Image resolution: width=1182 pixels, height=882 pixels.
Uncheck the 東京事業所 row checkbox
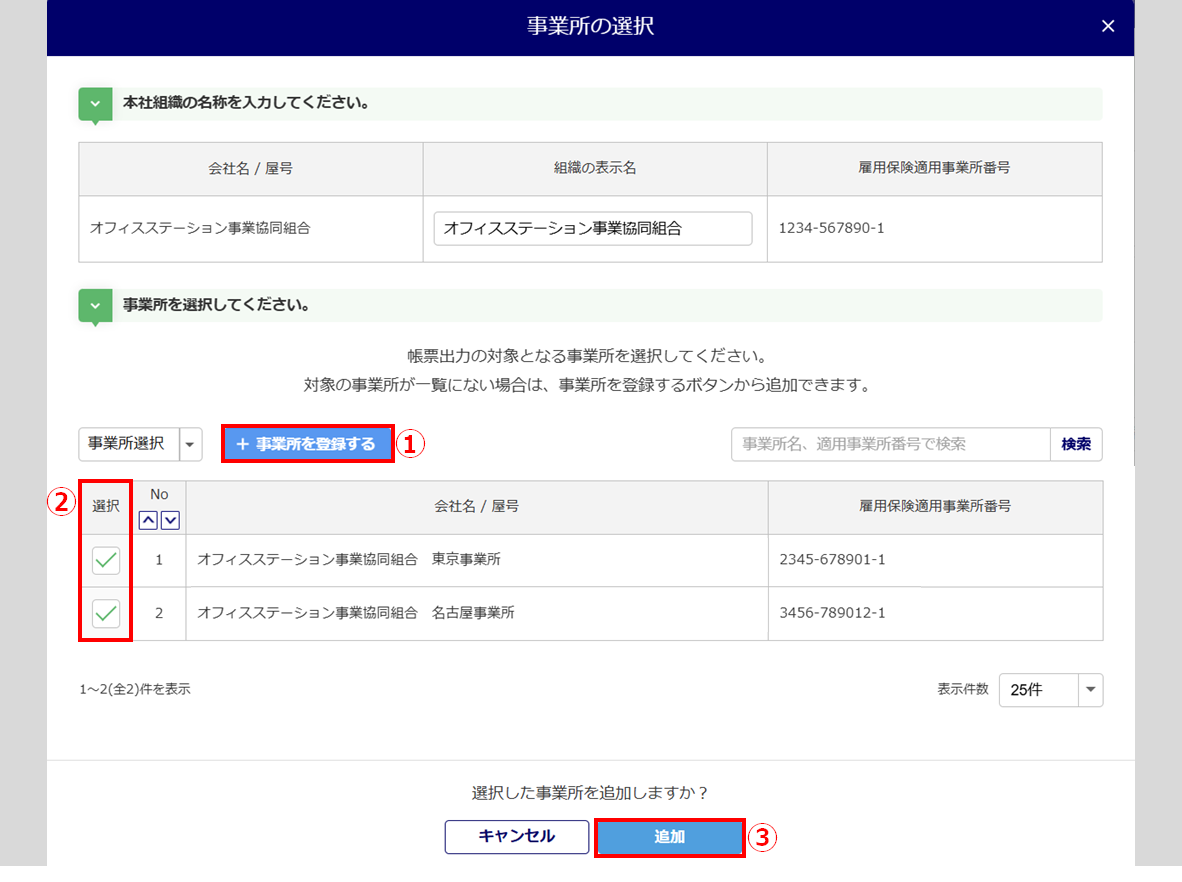pos(106,560)
